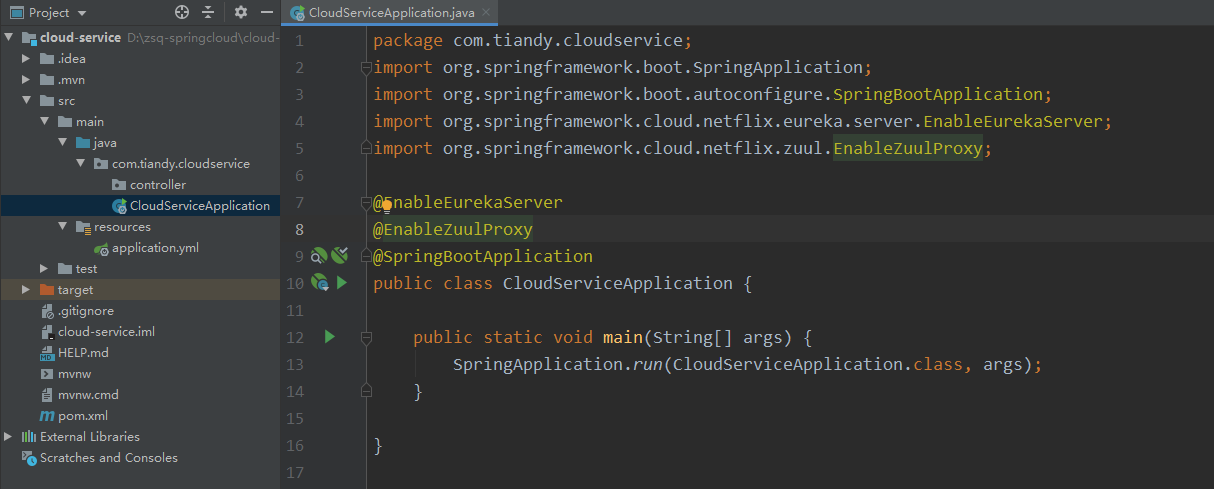Click the @EnableZuulProxy annotation on line 8

coord(453,229)
